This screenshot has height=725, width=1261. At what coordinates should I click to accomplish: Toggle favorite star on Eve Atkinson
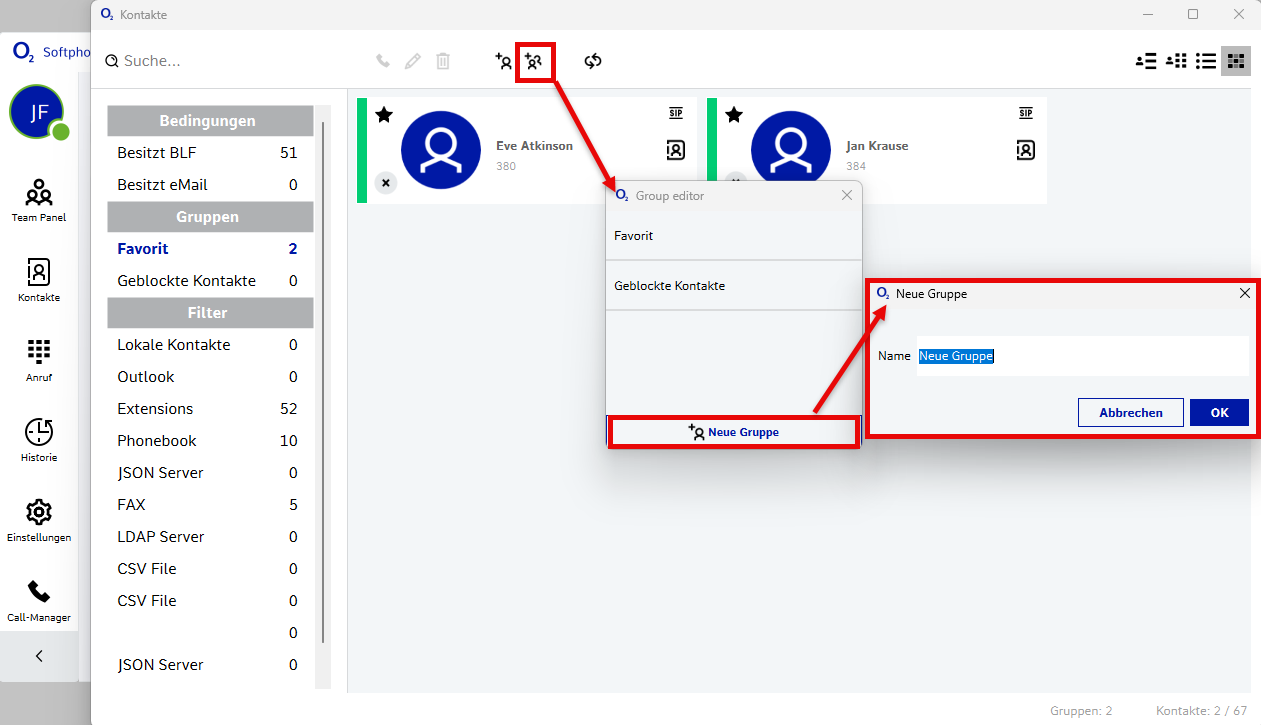coord(384,115)
